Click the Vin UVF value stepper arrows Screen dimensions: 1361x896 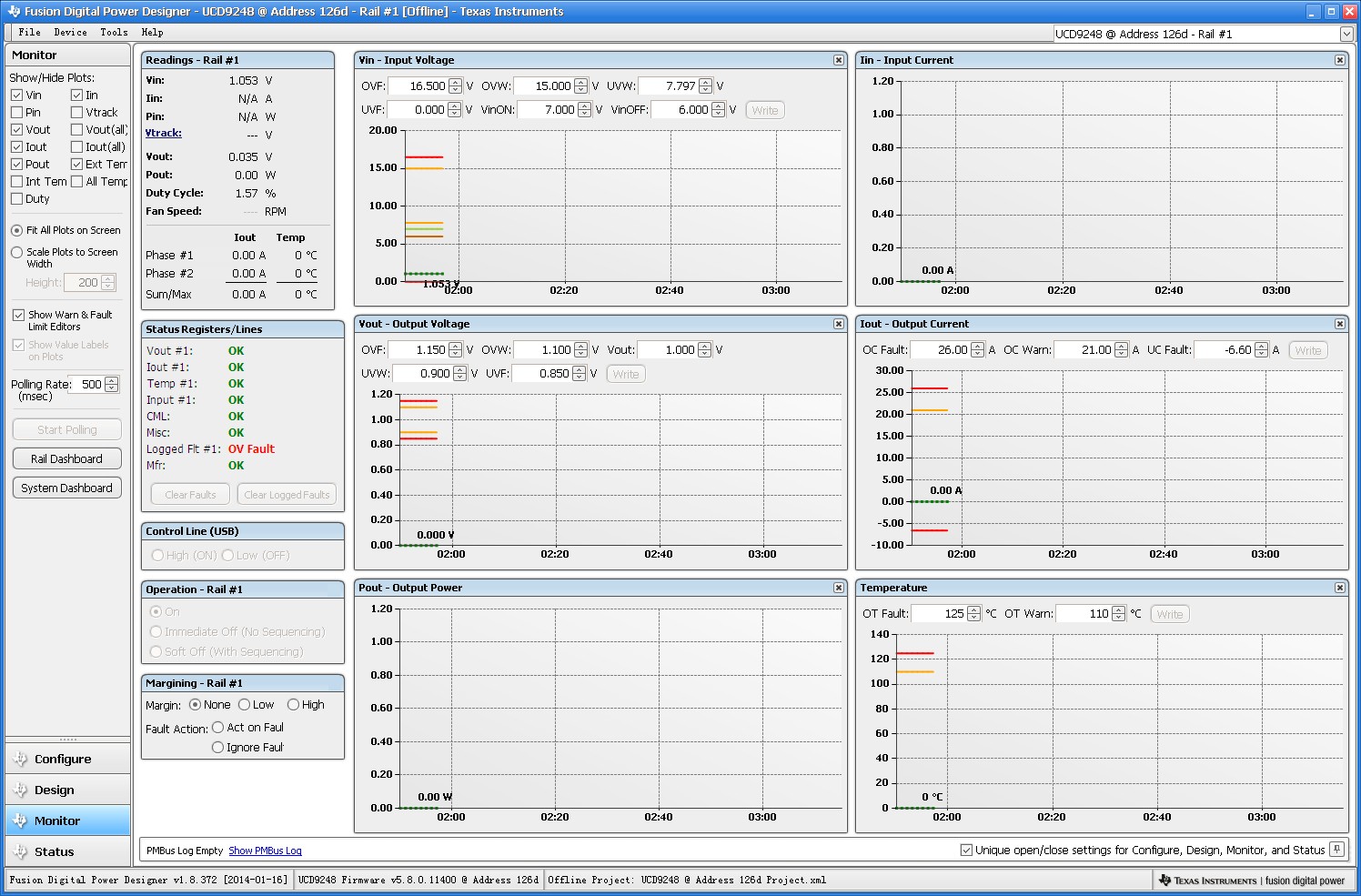point(455,109)
